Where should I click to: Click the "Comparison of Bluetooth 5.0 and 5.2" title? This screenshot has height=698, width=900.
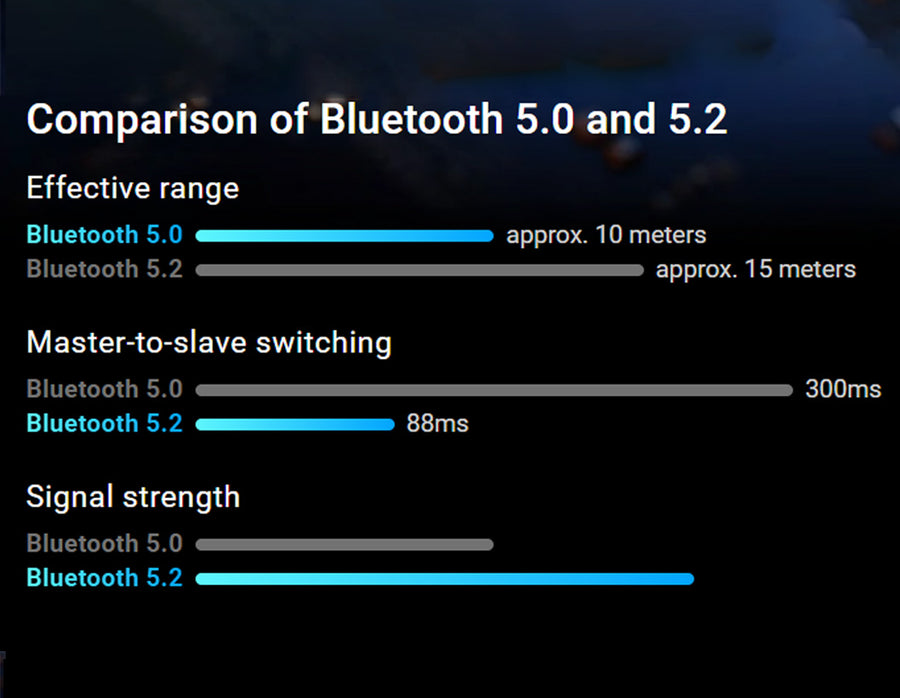tap(376, 119)
